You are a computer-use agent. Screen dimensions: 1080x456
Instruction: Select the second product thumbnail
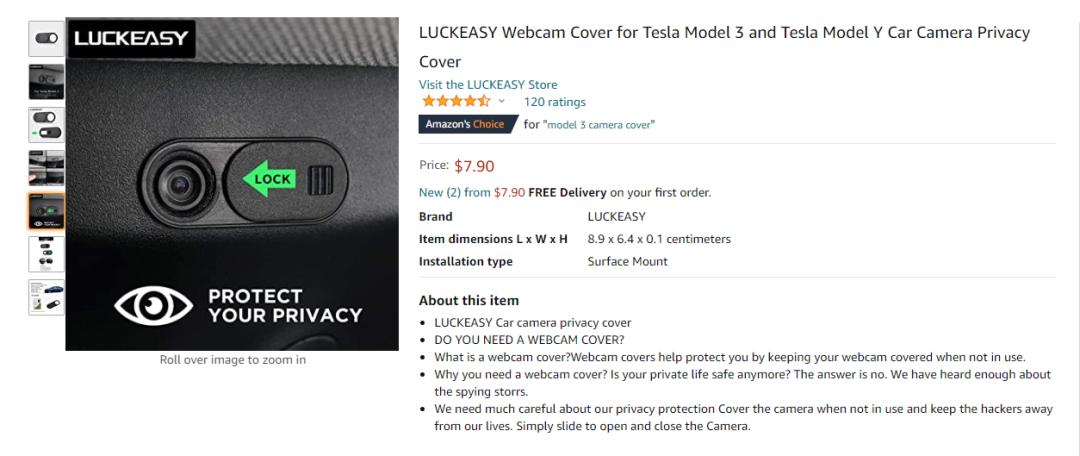coord(46,81)
